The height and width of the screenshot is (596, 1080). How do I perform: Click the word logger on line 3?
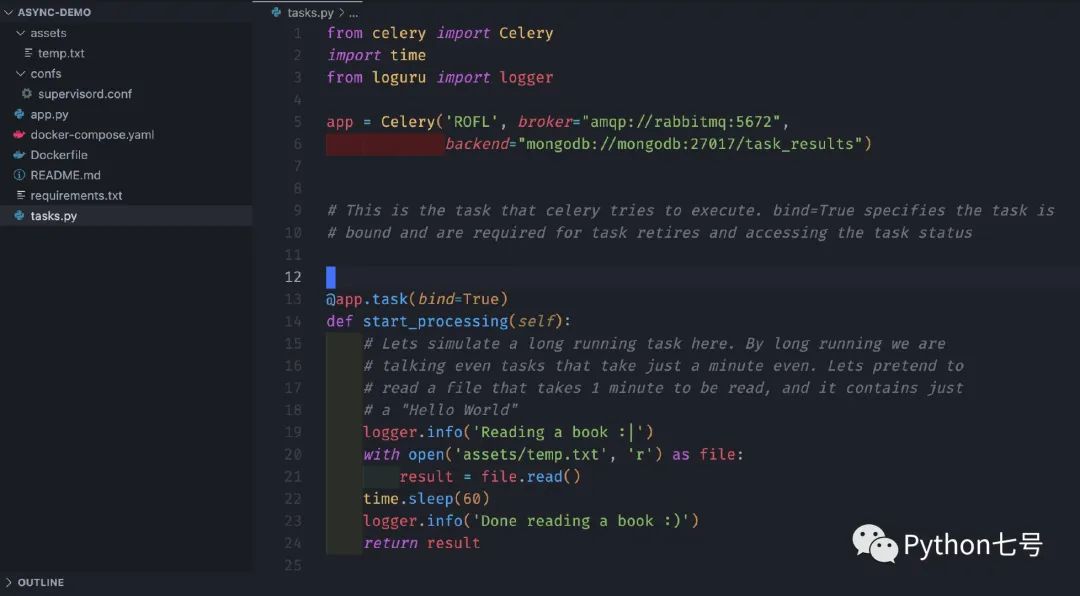[x=526, y=77]
